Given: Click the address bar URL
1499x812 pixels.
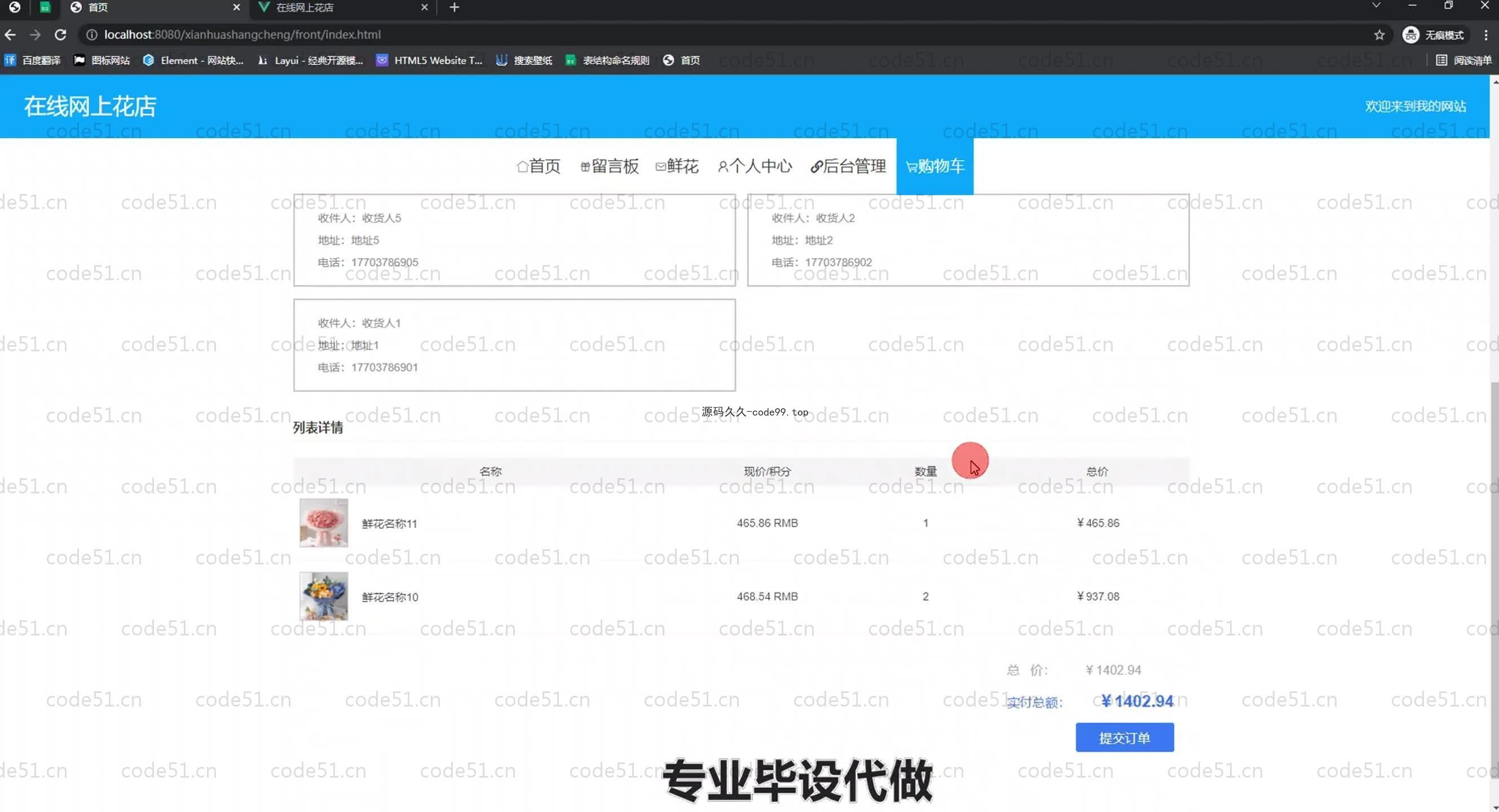Looking at the screenshot, I should (x=243, y=35).
